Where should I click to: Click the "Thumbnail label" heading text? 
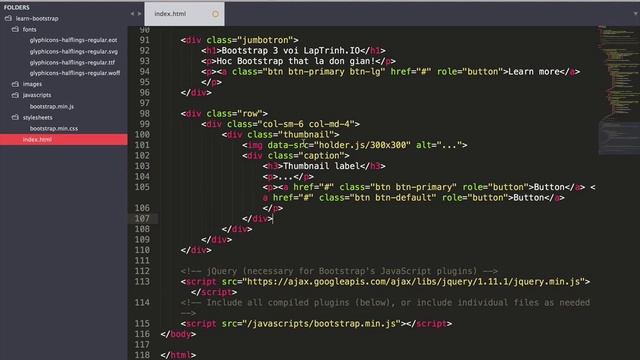(321, 166)
